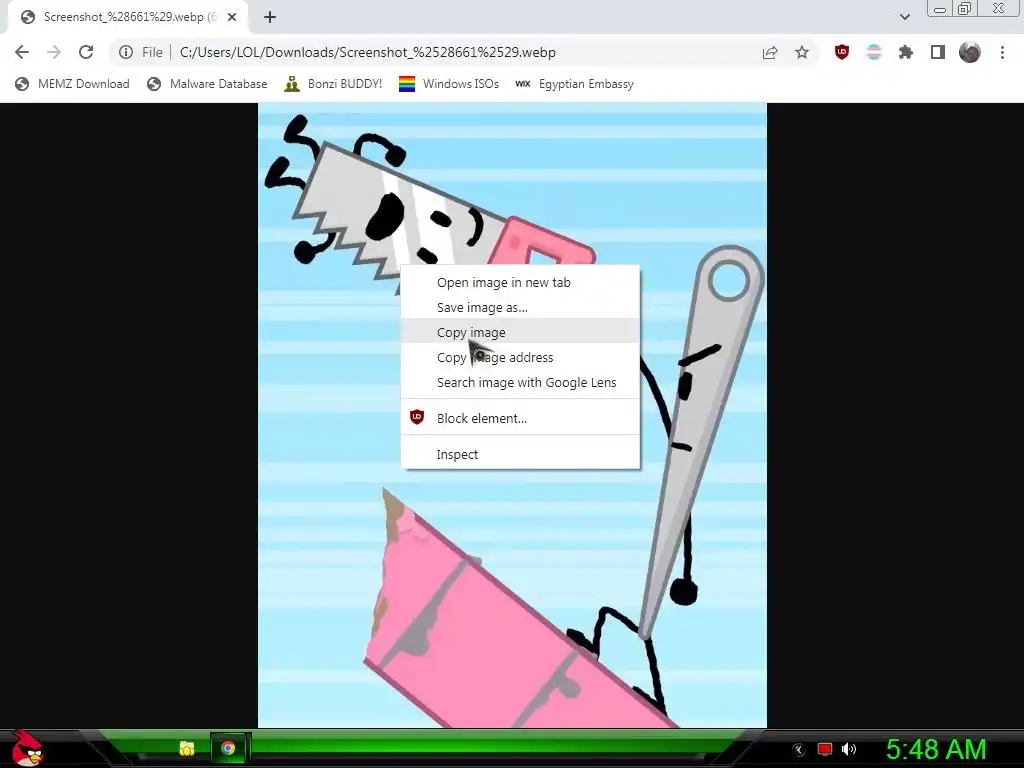Expand the tab search dropdown arrow

[x=904, y=17]
